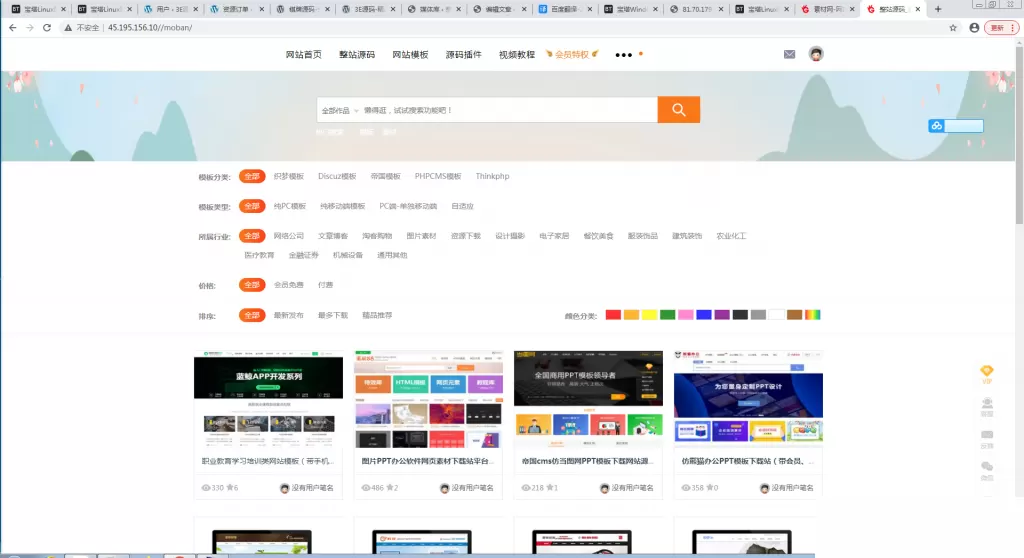Screen dimensions: 1024x558
Task: Click the orange search magnifier button
Action: coord(679,110)
